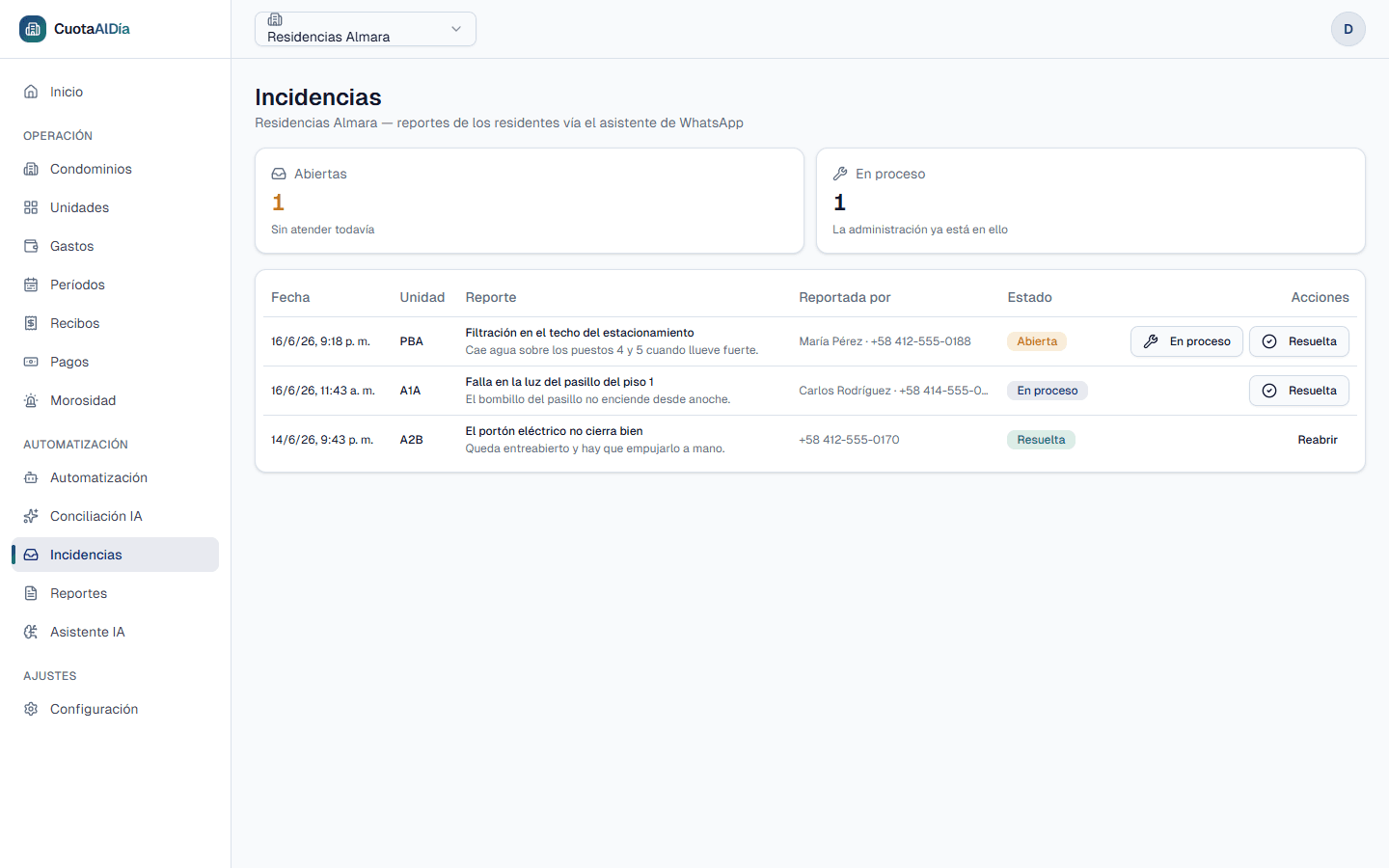Select Períodos in sidebar

[x=116, y=285]
